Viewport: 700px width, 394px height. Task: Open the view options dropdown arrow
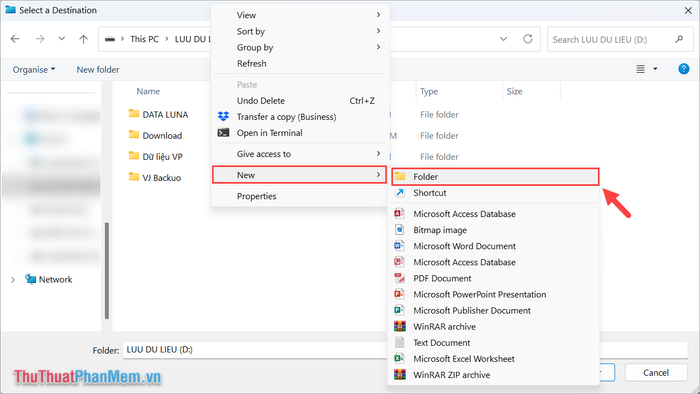coord(655,69)
